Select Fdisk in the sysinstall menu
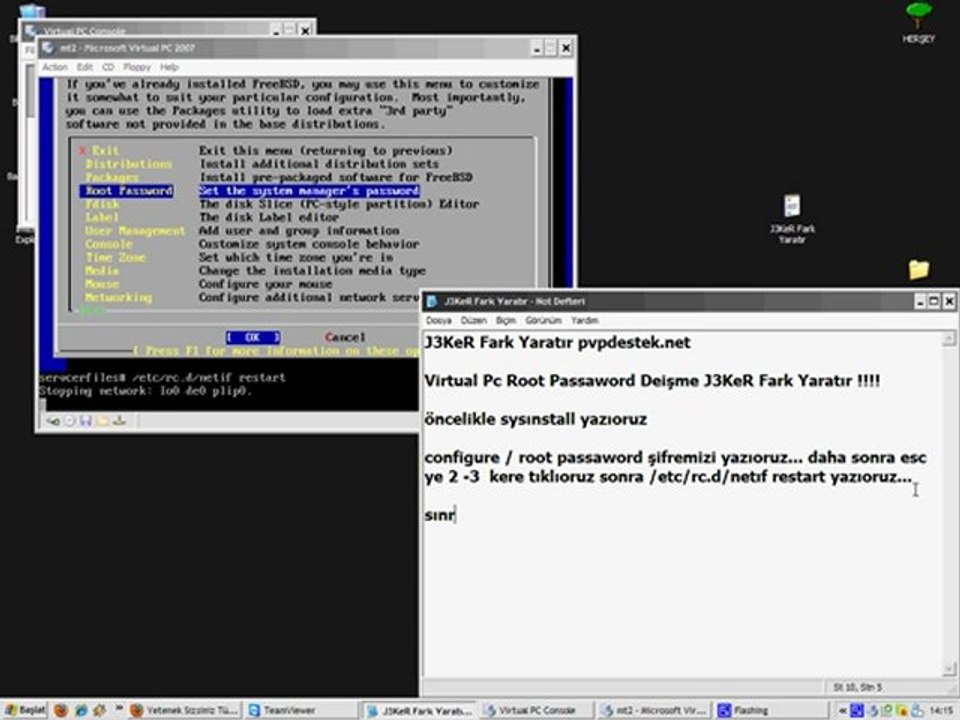The image size is (960, 720). (x=102, y=204)
